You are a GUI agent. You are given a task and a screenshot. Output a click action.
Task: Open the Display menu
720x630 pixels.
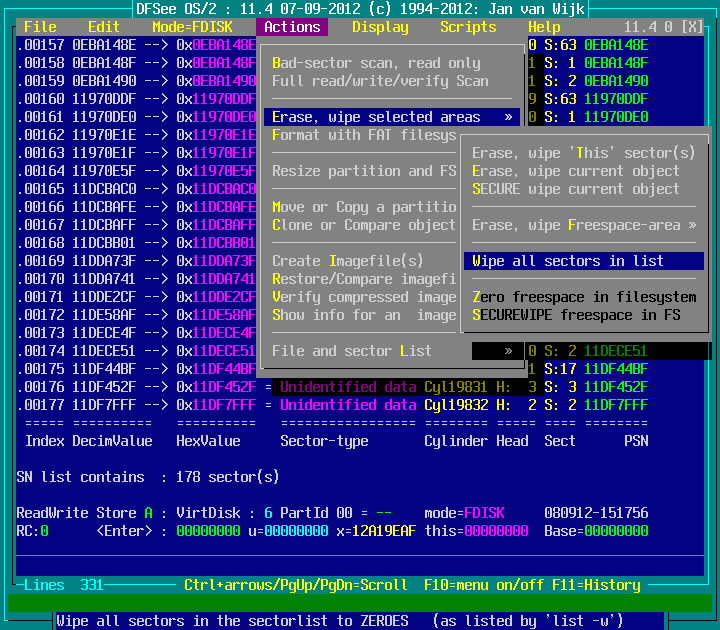(x=380, y=27)
